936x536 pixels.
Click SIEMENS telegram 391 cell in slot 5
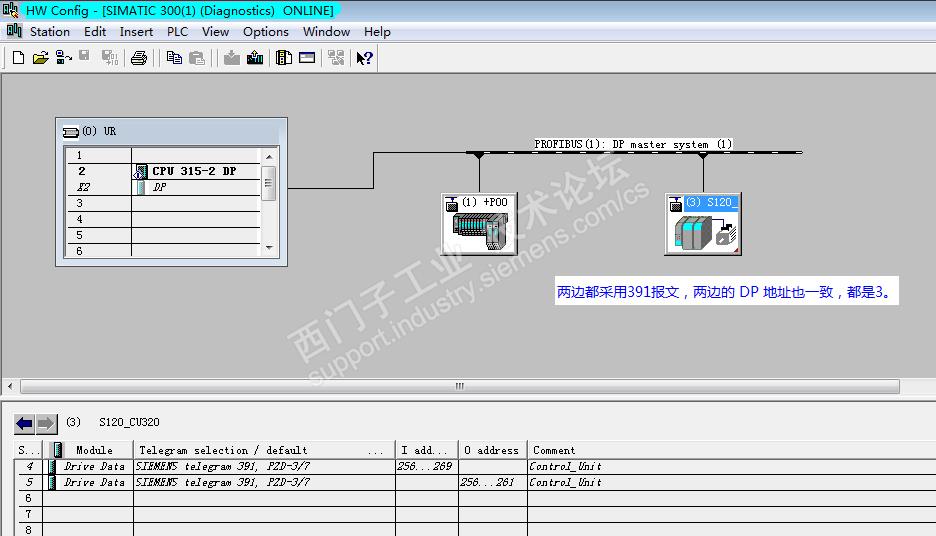click(x=264, y=482)
